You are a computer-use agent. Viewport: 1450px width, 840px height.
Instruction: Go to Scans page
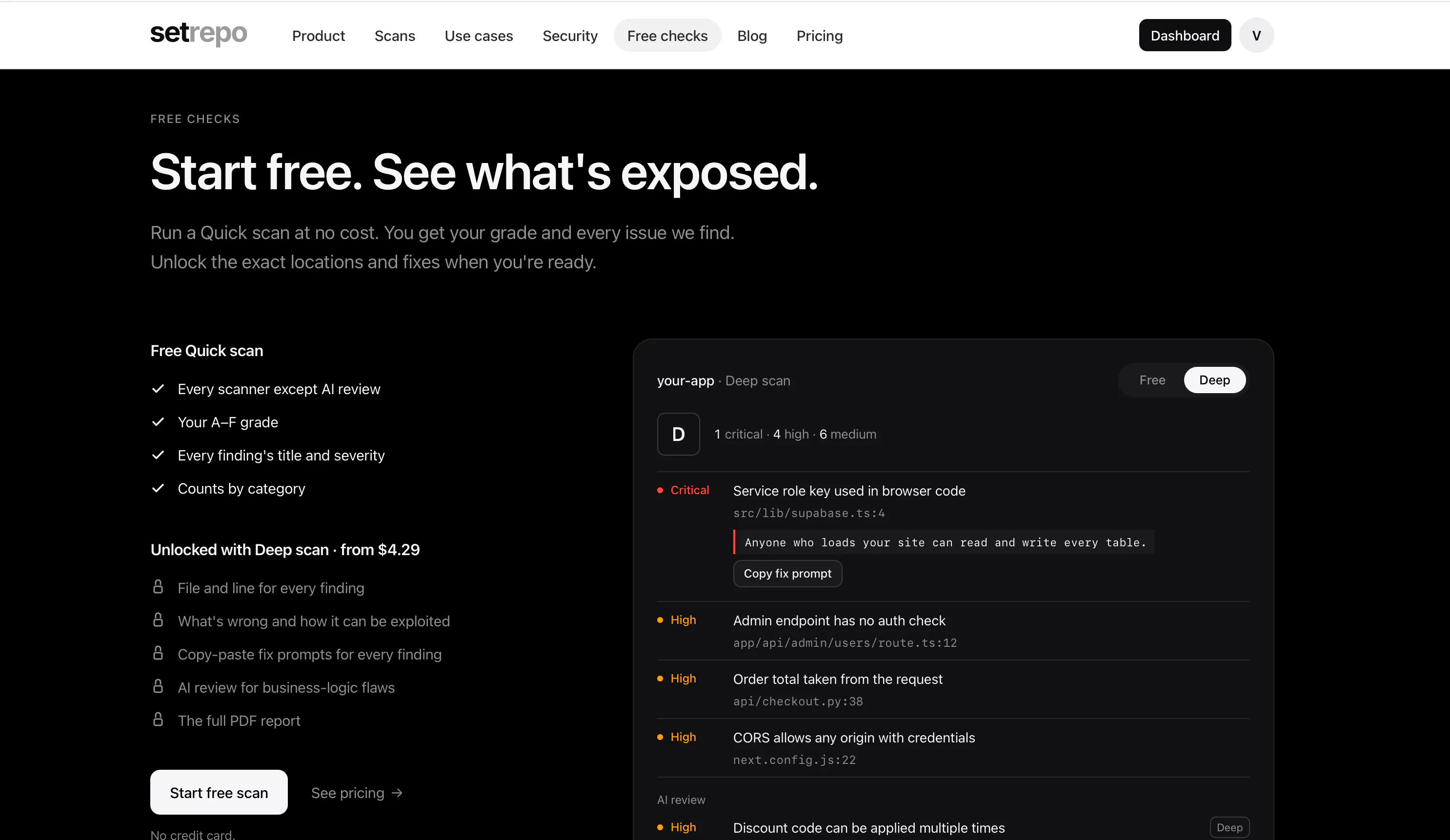[395, 36]
